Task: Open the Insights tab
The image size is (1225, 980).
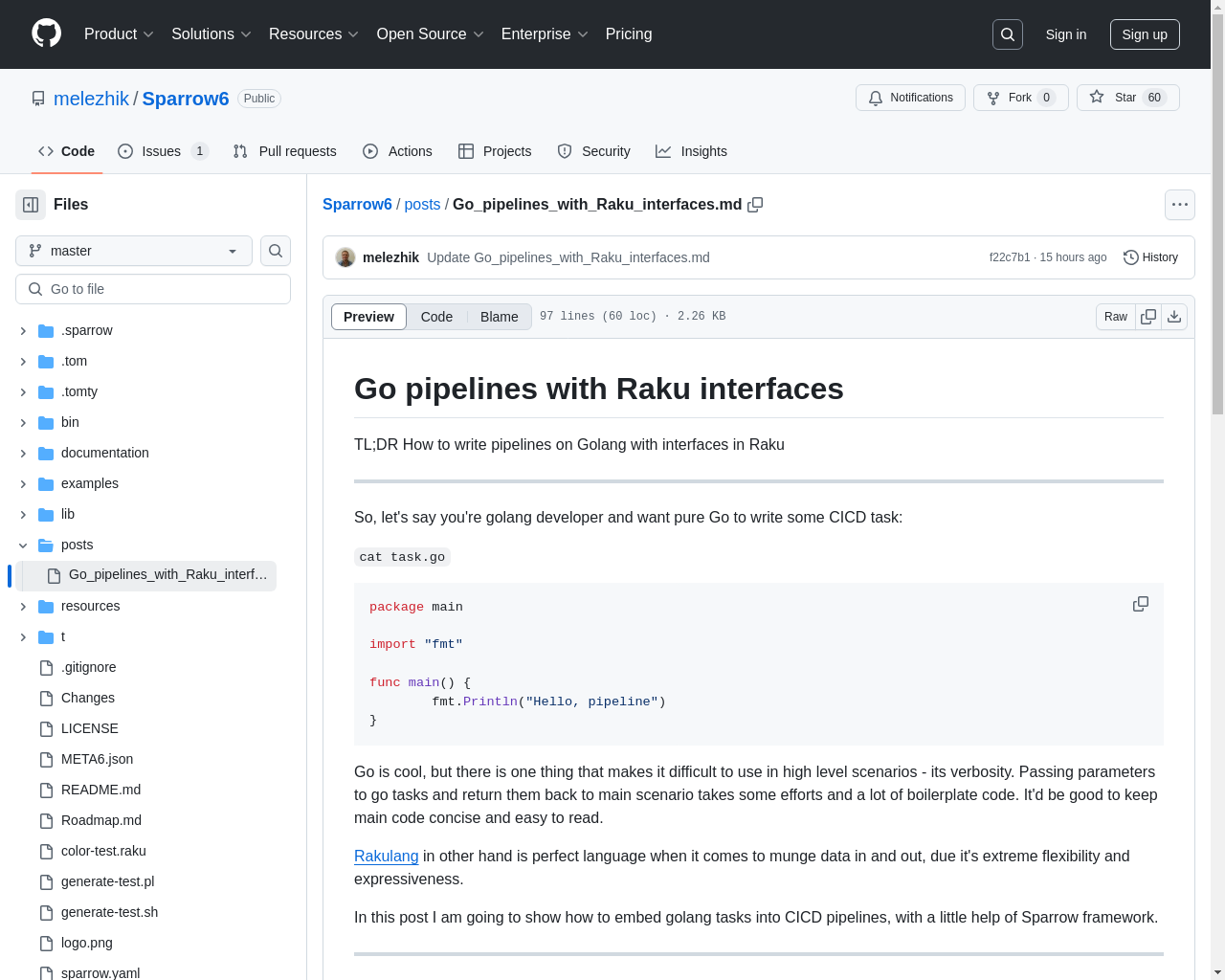Action: pyautogui.click(x=691, y=151)
